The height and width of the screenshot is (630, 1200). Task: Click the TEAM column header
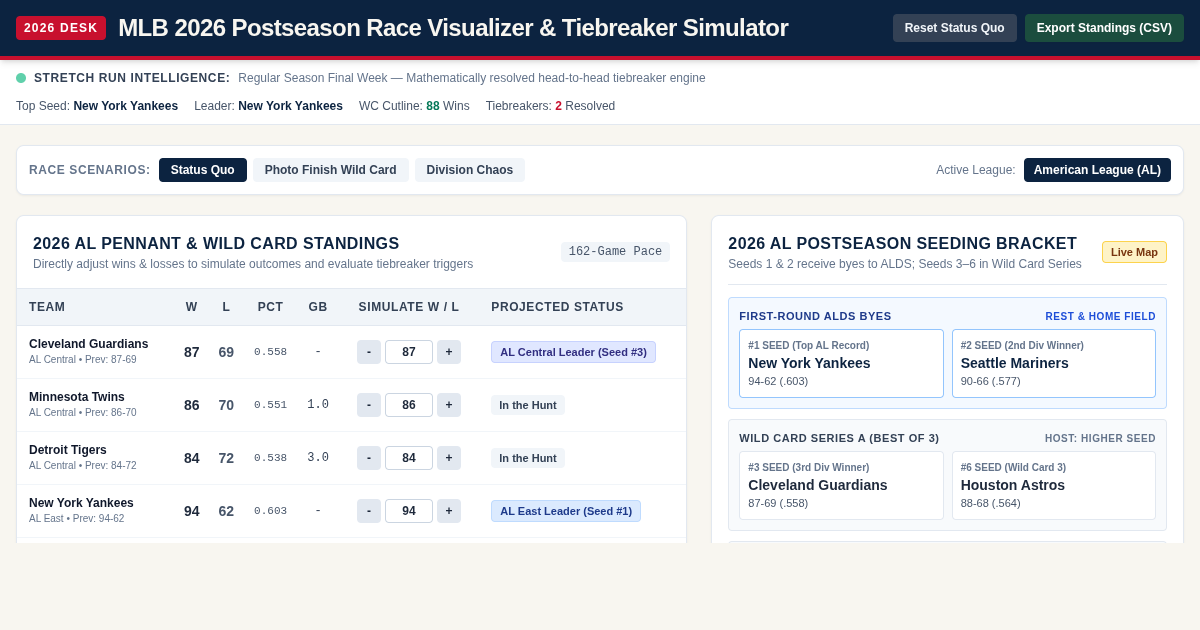click(x=47, y=307)
